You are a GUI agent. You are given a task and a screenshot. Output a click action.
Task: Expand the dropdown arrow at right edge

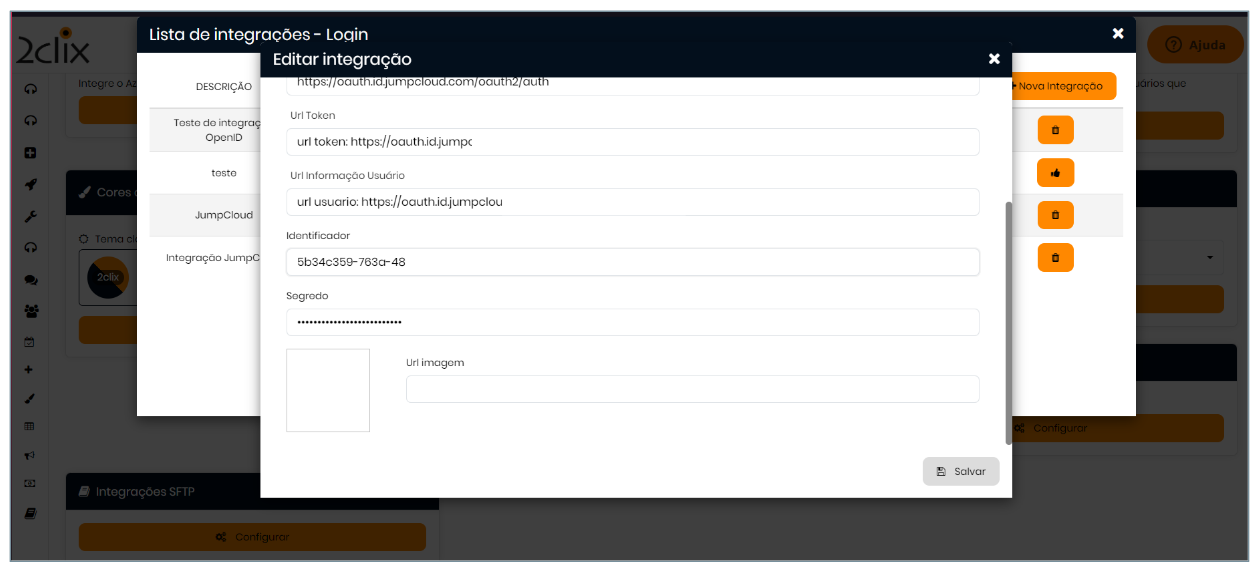point(1209,258)
